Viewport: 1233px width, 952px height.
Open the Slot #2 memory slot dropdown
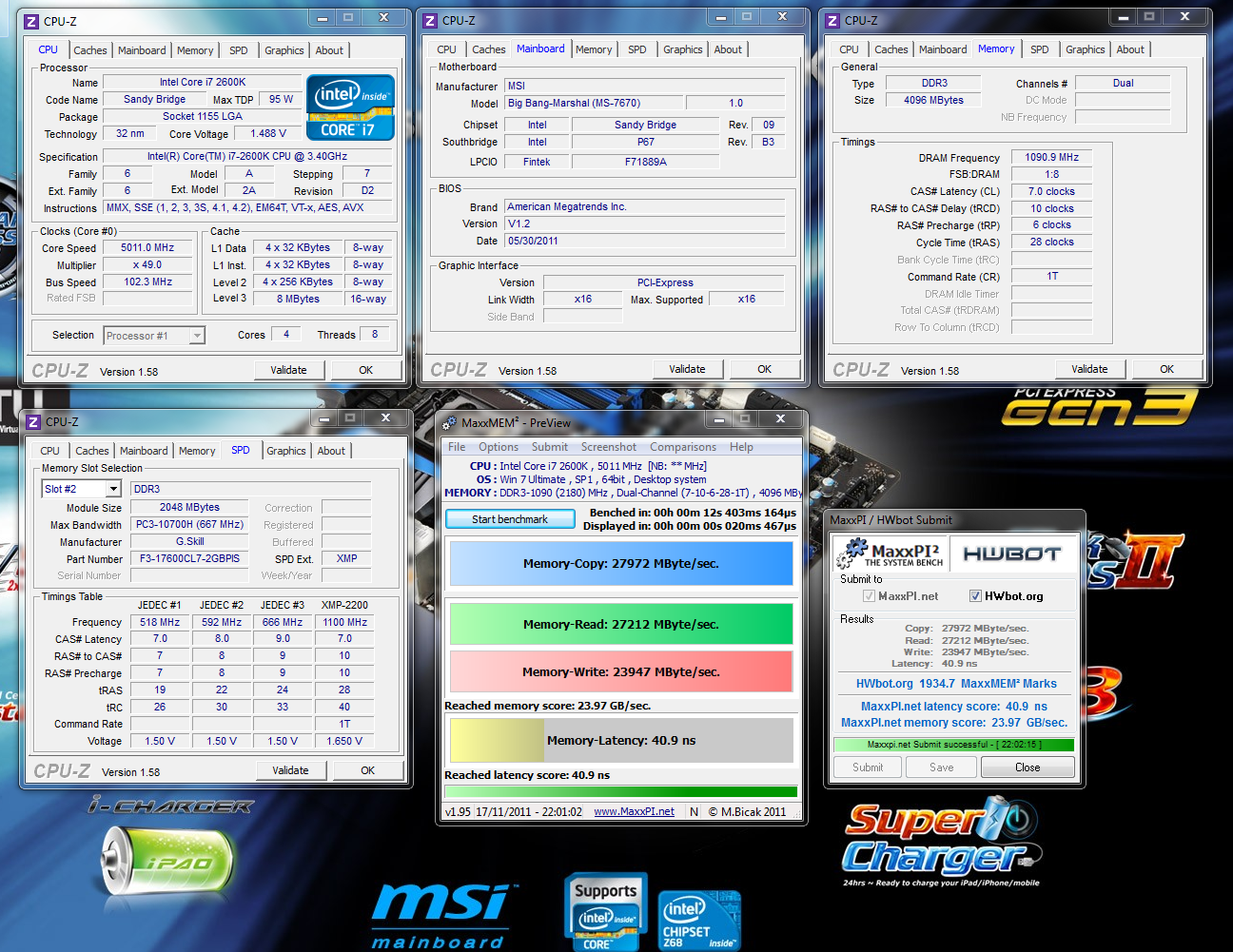113,489
